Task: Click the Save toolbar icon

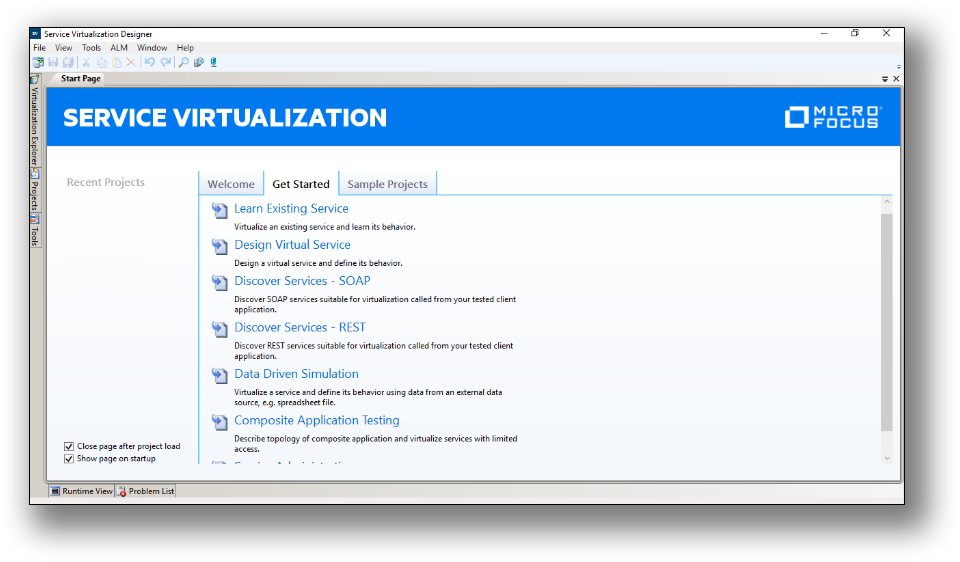Action: point(53,62)
